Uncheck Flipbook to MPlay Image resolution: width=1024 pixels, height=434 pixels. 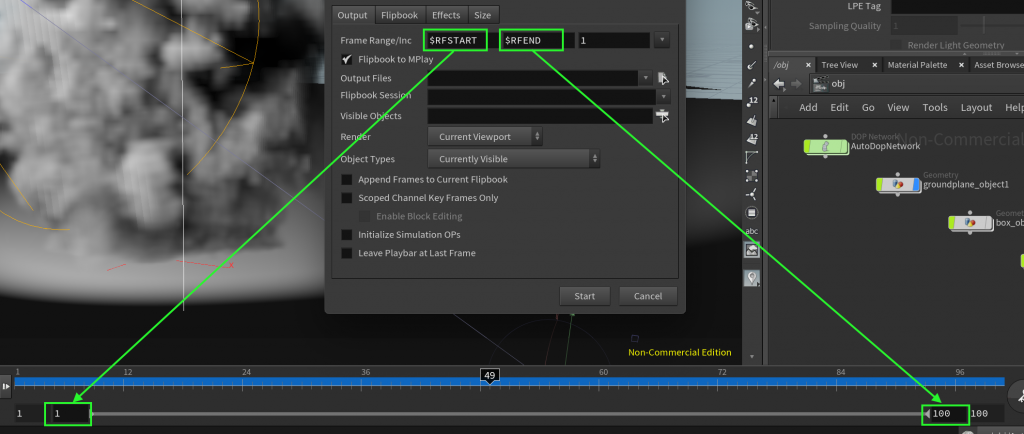pos(347,59)
